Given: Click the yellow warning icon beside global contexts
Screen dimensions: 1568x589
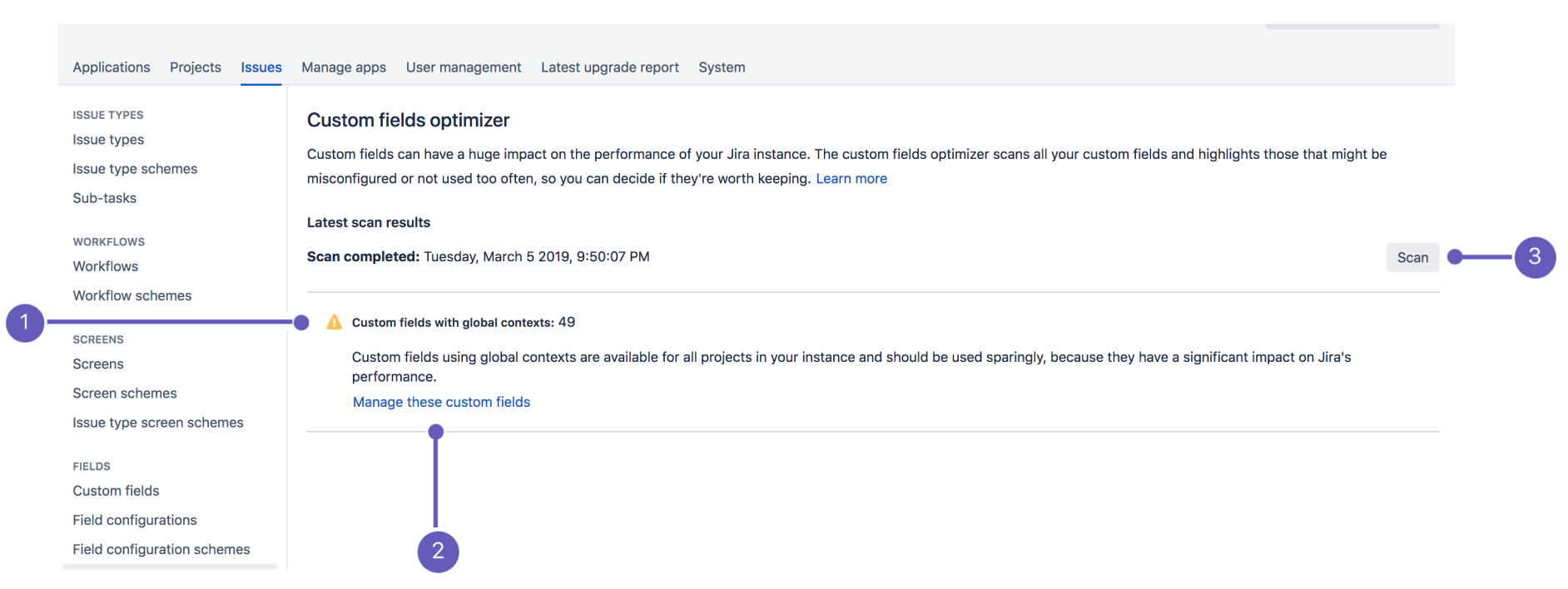Looking at the screenshot, I should pos(334,323).
